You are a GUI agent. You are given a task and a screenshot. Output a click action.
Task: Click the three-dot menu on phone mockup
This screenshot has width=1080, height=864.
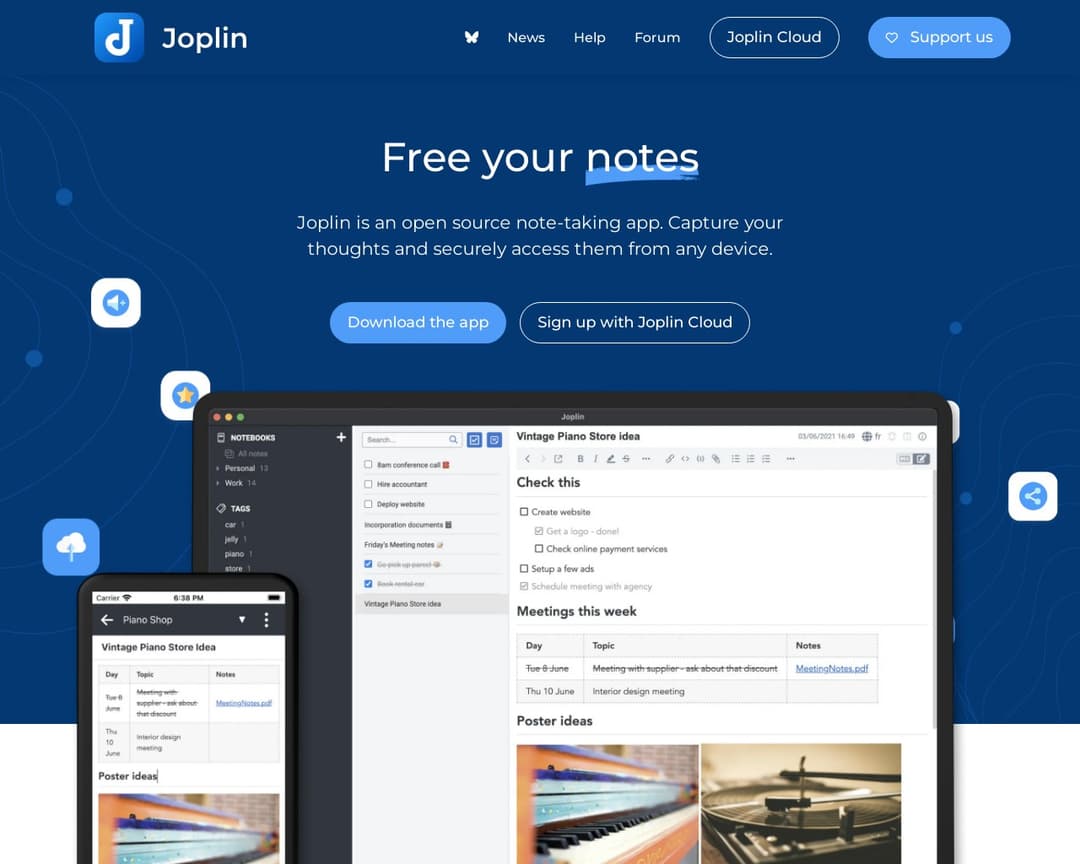click(266, 620)
